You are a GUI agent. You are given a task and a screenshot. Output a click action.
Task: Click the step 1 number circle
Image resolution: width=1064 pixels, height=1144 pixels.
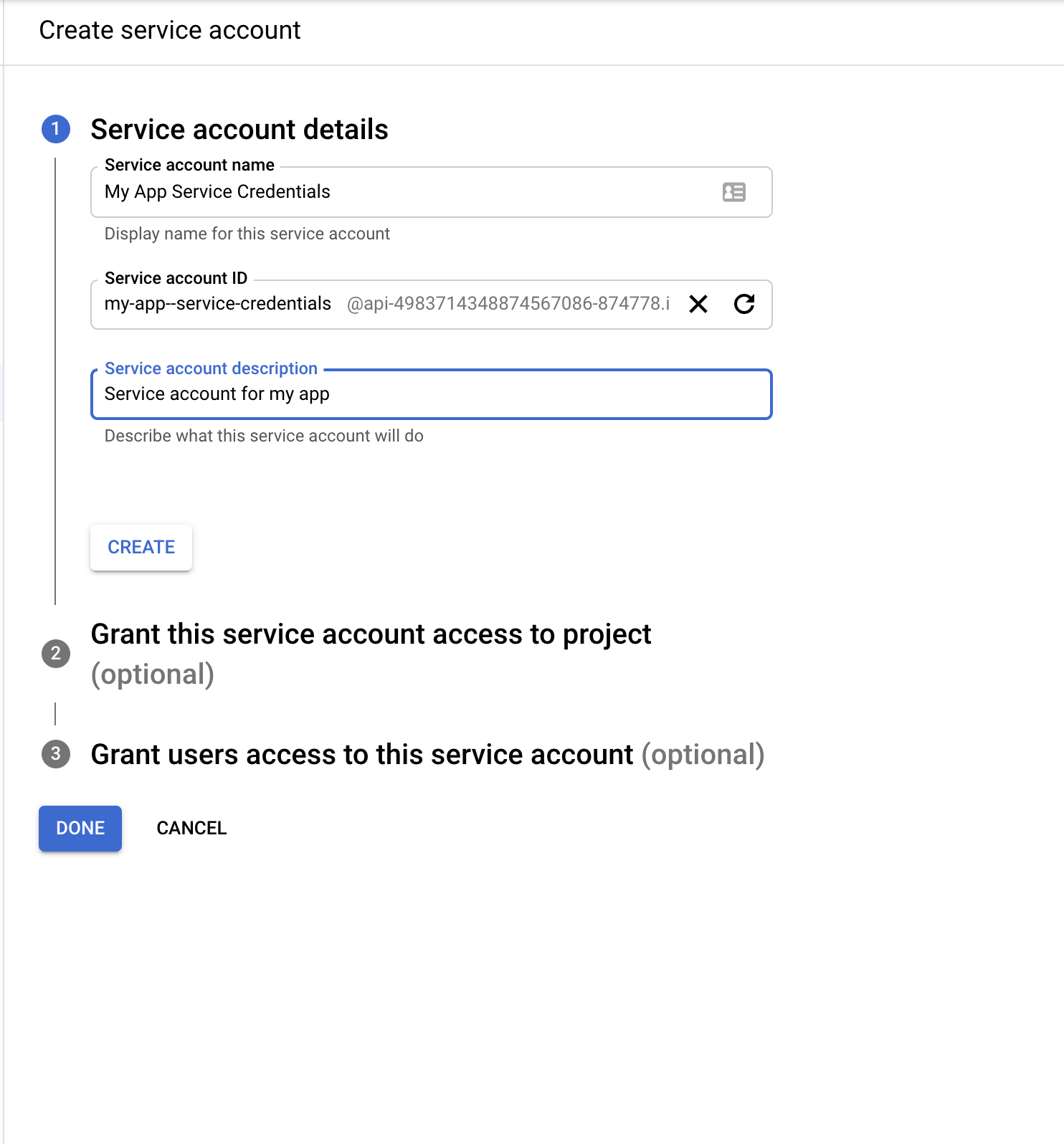pyautogui.click(x=56, y=129)
